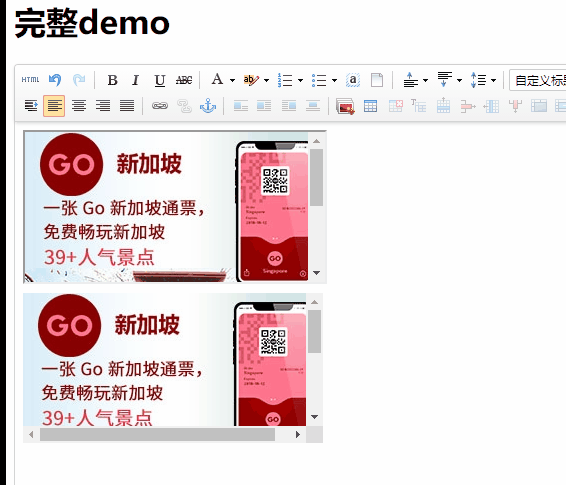Click the second banner's vertical scrollbar thumb
Screen dimensions: 566x485
click(314, 331)
